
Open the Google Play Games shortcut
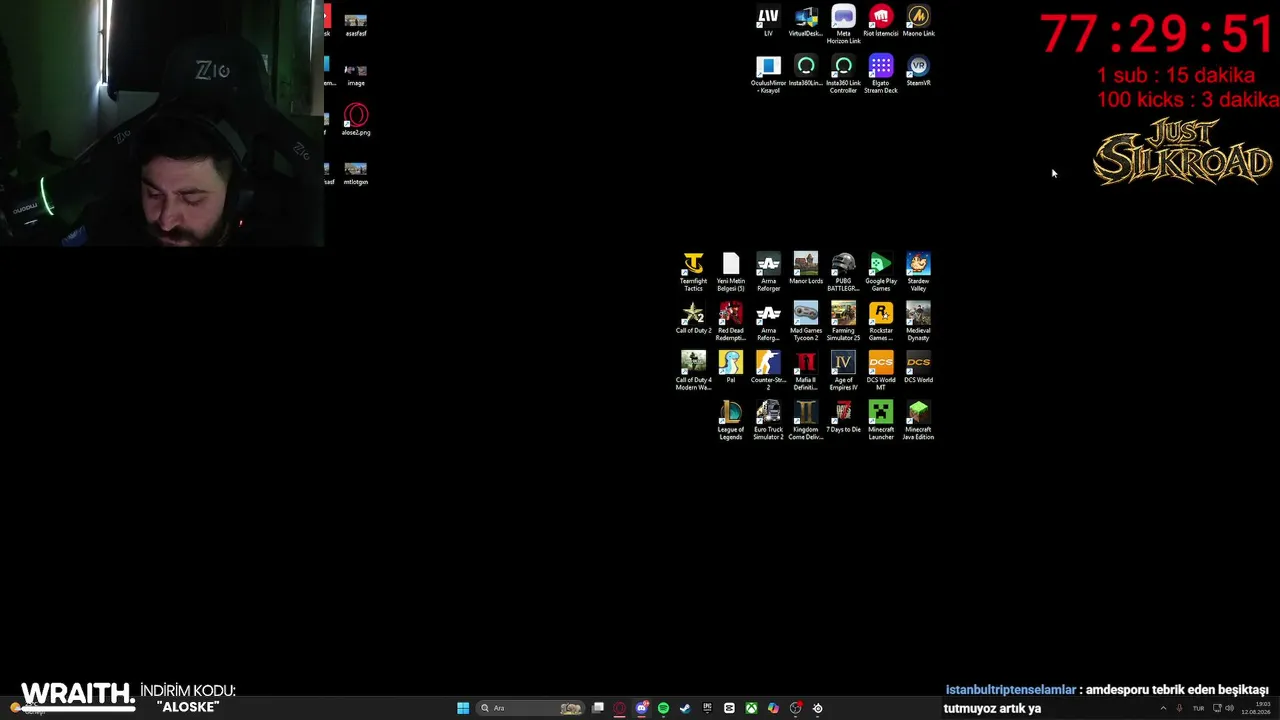pyautogui.click(x=881, y=272)
